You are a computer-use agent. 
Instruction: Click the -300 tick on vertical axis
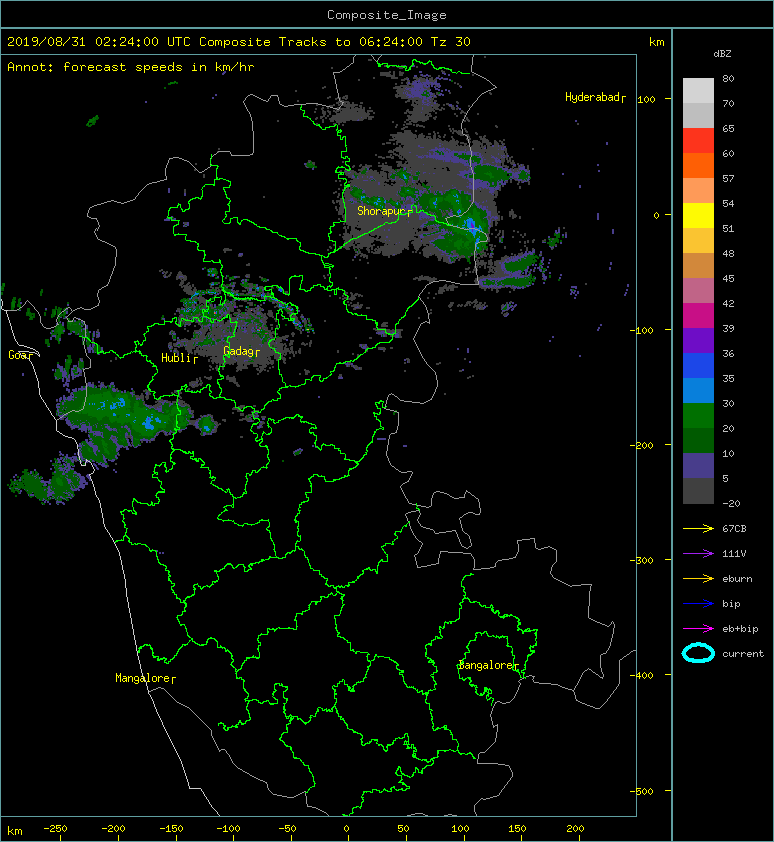click(642, 561)
